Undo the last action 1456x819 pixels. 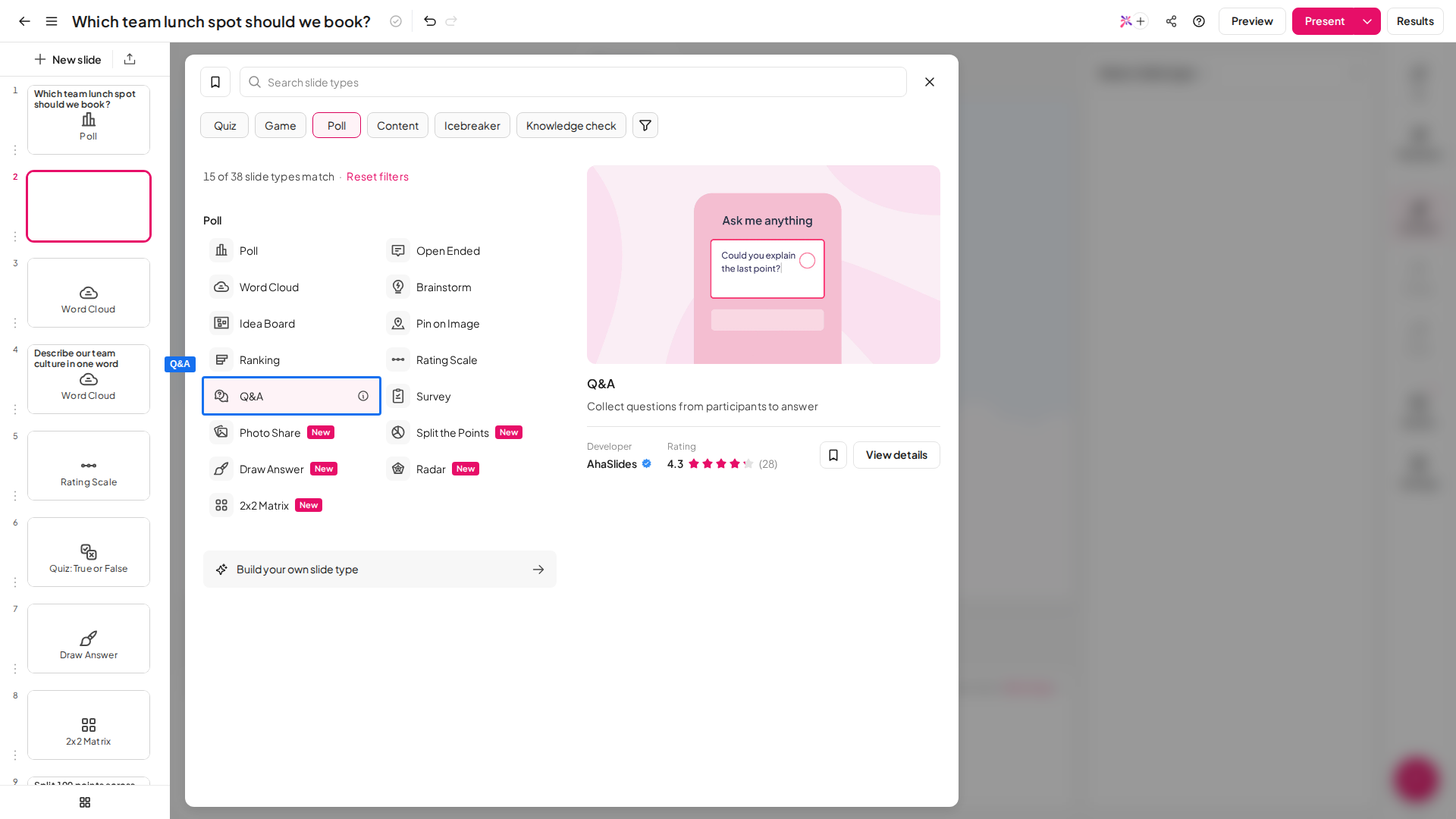(430, 21)
